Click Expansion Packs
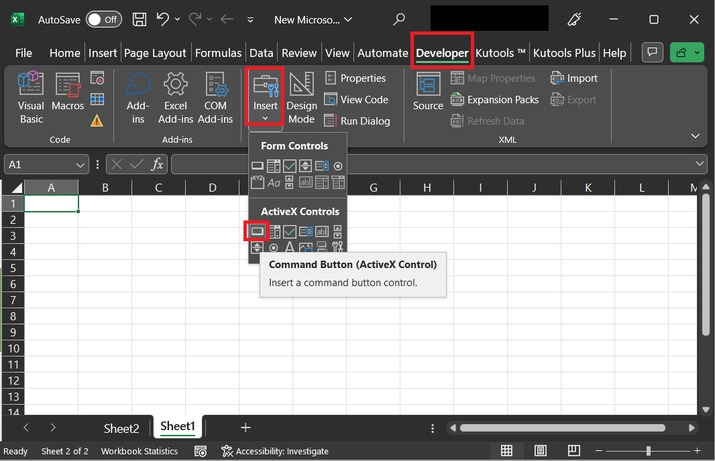This screenshot has height=461, width=715. (495, 99)
